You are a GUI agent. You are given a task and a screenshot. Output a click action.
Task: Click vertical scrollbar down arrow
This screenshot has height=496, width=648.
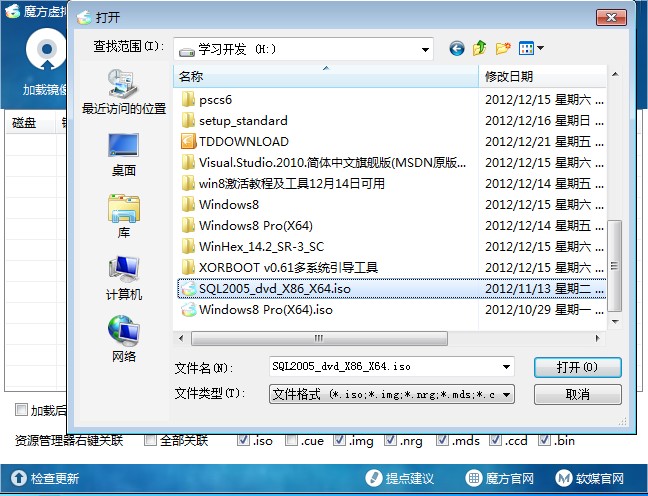tap(615, 322)
